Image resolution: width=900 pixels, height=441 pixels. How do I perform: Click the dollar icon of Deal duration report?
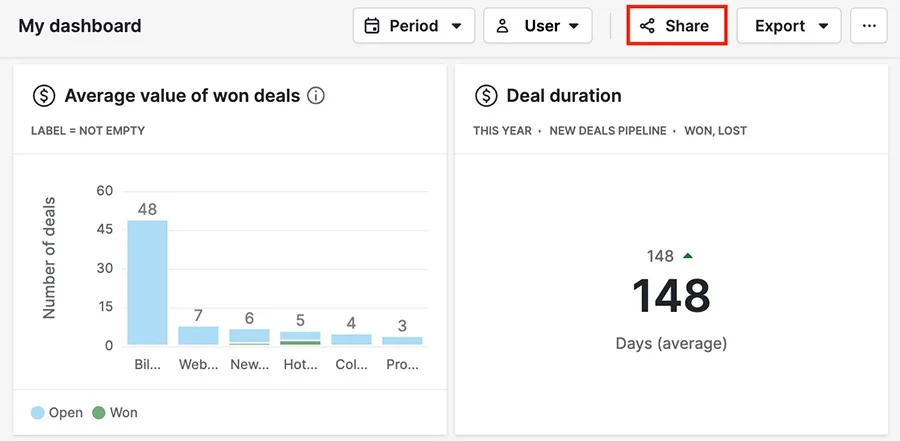pyautogui.click(x=486, y=95)
